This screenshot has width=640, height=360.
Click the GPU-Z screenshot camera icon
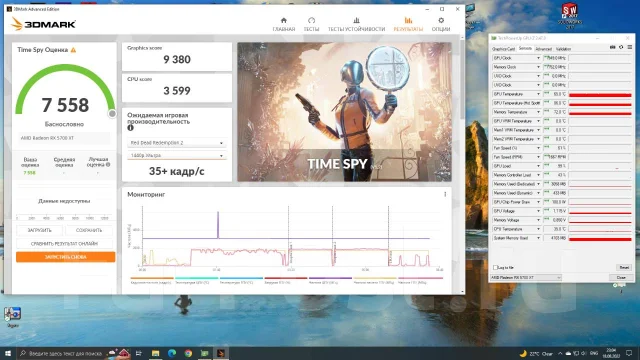612,47
